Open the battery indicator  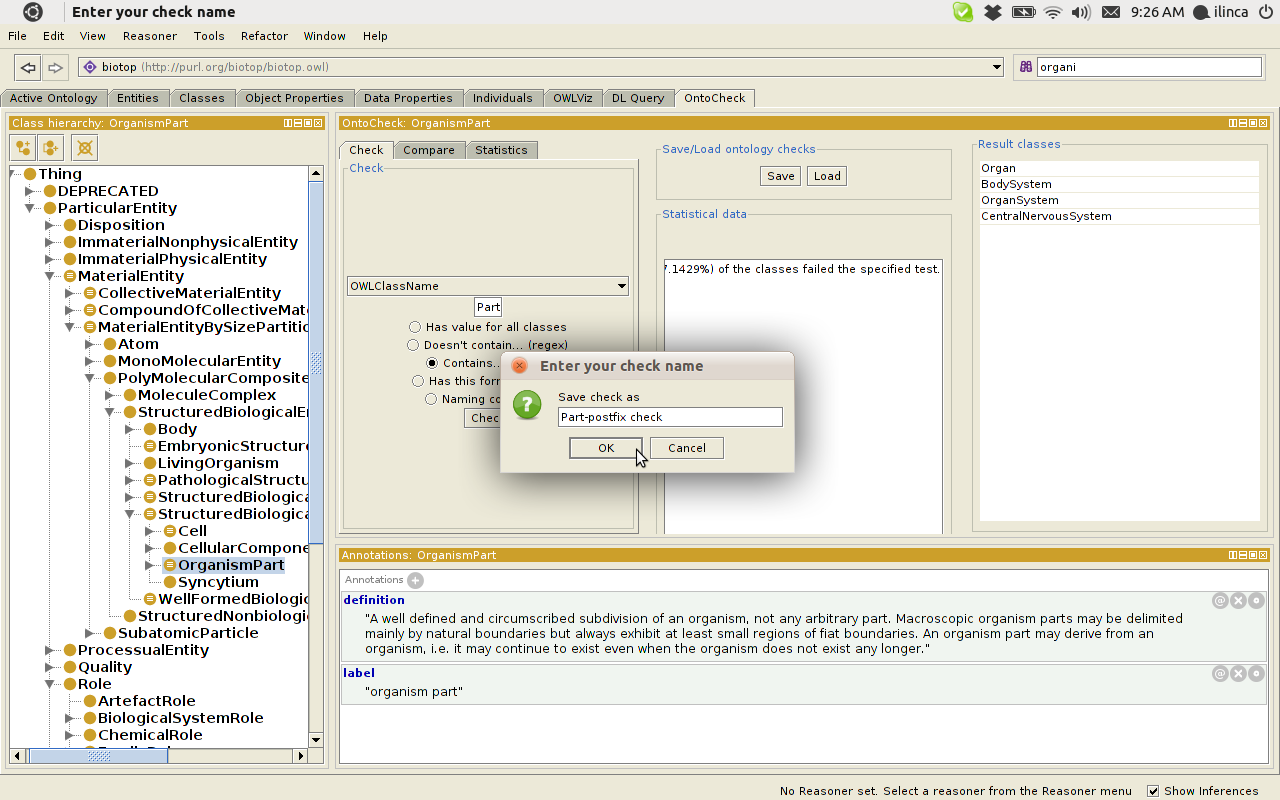[x=1023, y=12]
